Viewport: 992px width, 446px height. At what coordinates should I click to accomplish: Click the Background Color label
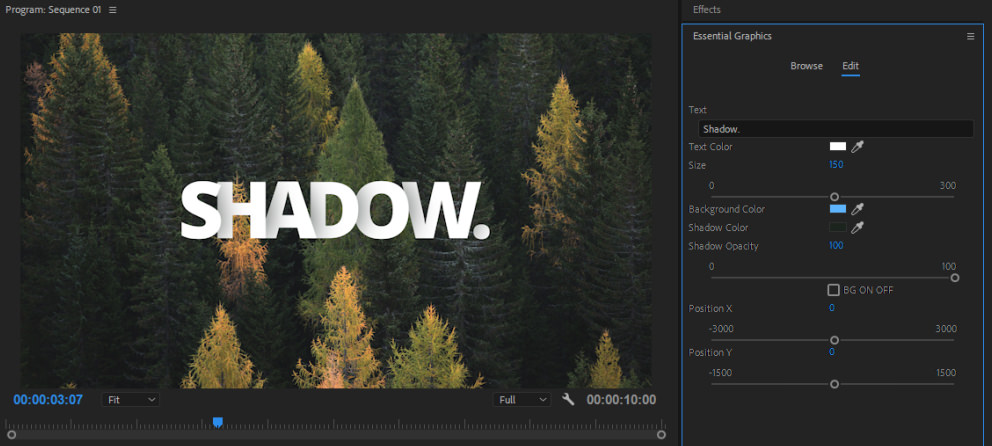(726, 209)
